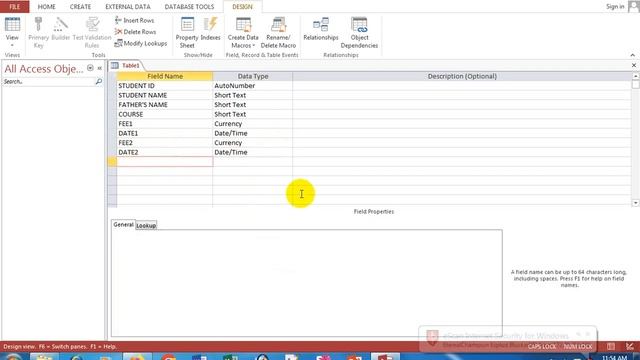Screen dimensions: 640x360
Task: Select the DESIGN ribbon tab
Action: (x=242, y=7)
